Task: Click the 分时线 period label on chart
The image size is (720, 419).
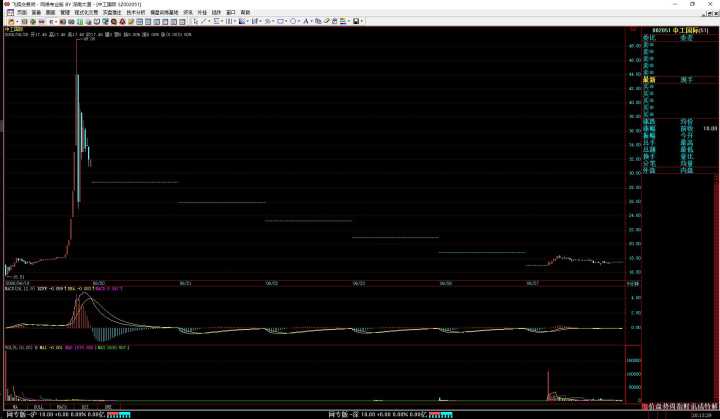Action: point(632,285)
